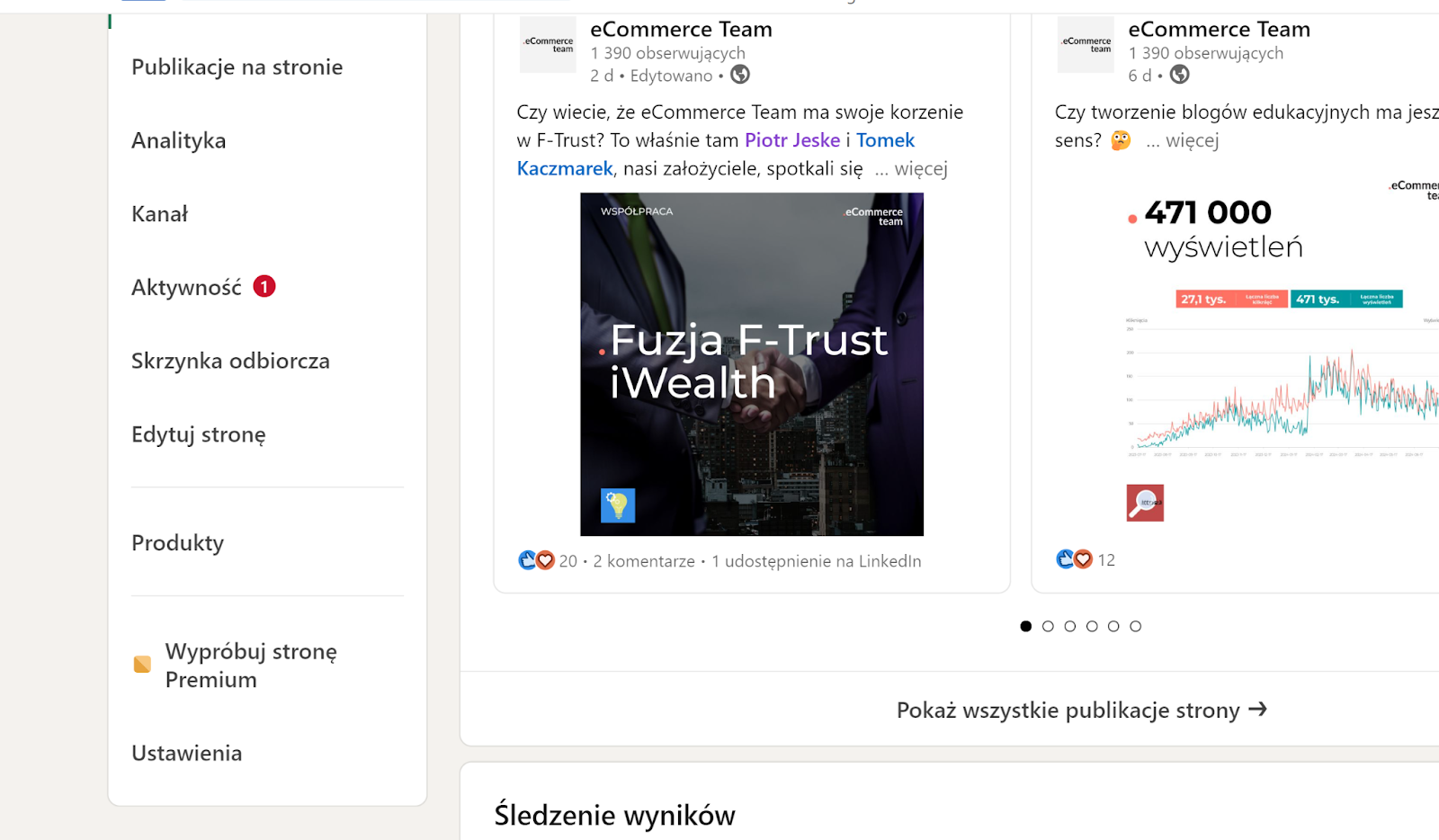Open the 471 000 wyświetleń chart image
This screenshot has width=1439, height=840.
(x=1280, y=351)
